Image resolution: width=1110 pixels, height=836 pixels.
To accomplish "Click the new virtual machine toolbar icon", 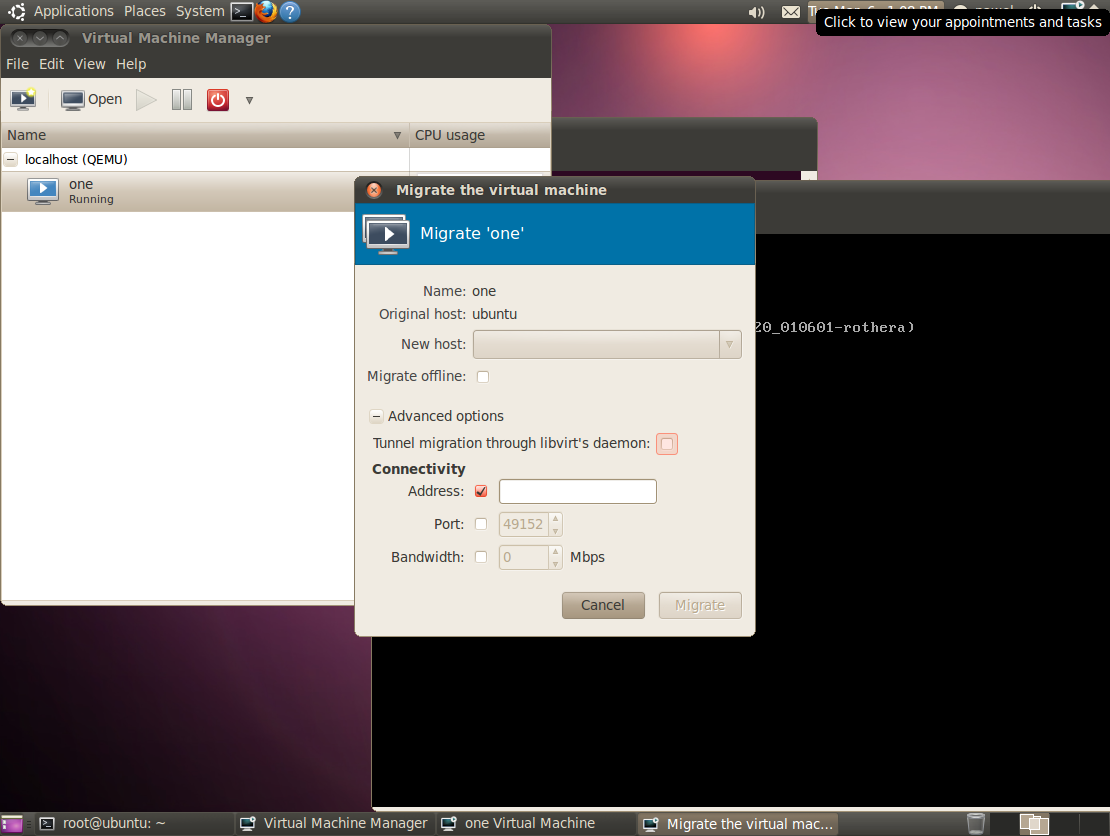I will pos(23,99).
